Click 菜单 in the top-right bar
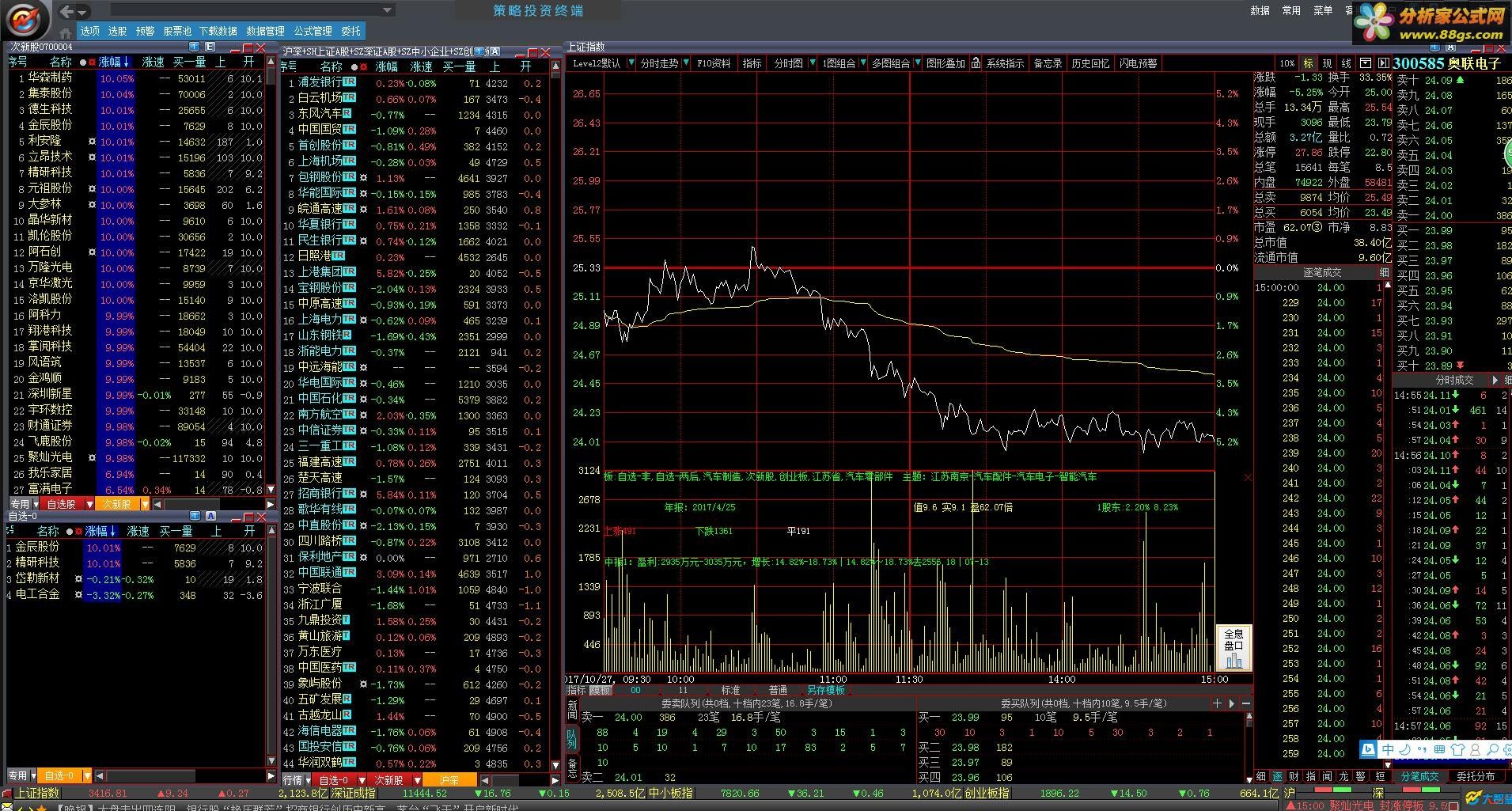Viewport: 1512px width, 811px height. click(1323, 10)
